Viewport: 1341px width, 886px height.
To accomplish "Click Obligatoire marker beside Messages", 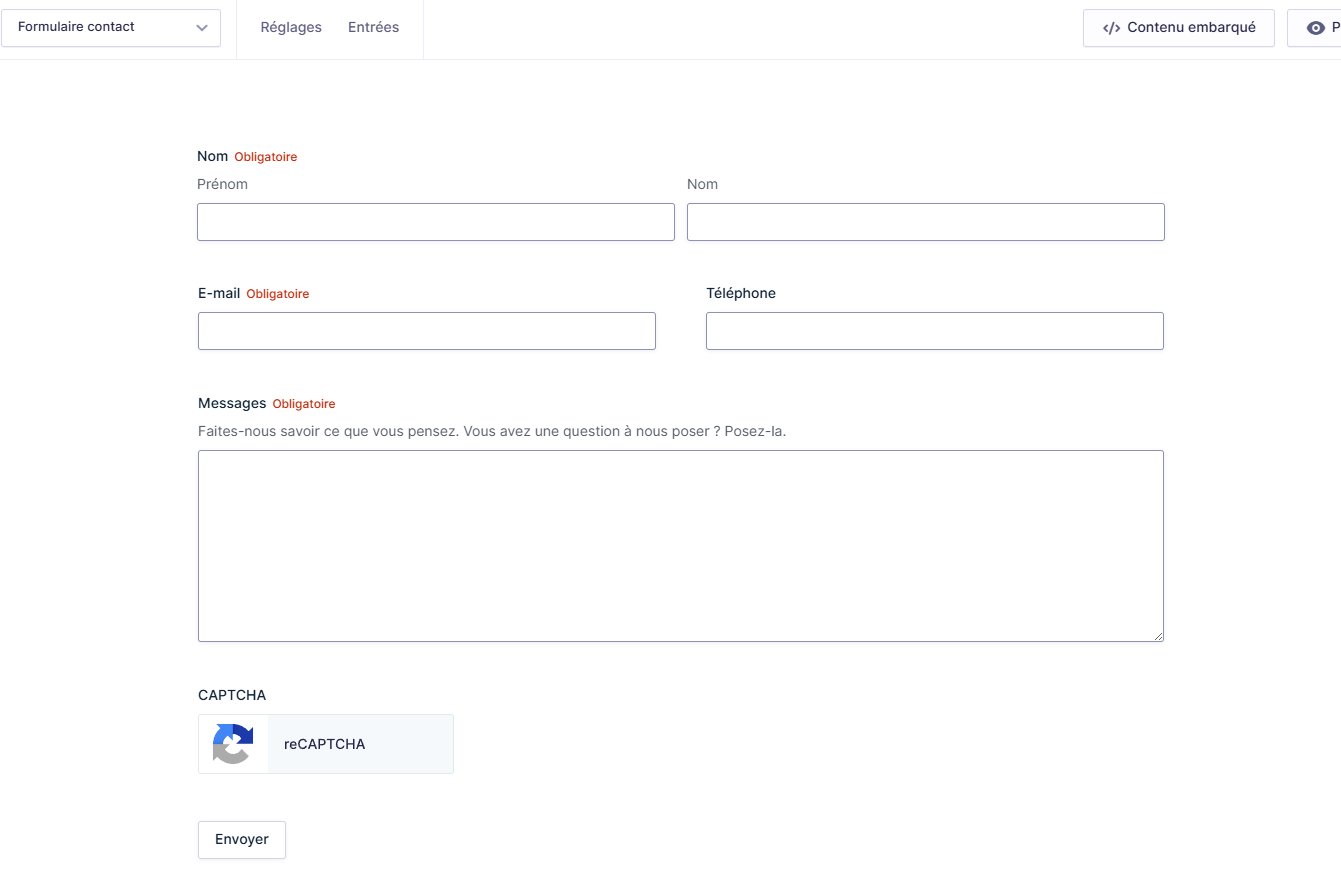I will pyautogui.click(x=304, y=404).
